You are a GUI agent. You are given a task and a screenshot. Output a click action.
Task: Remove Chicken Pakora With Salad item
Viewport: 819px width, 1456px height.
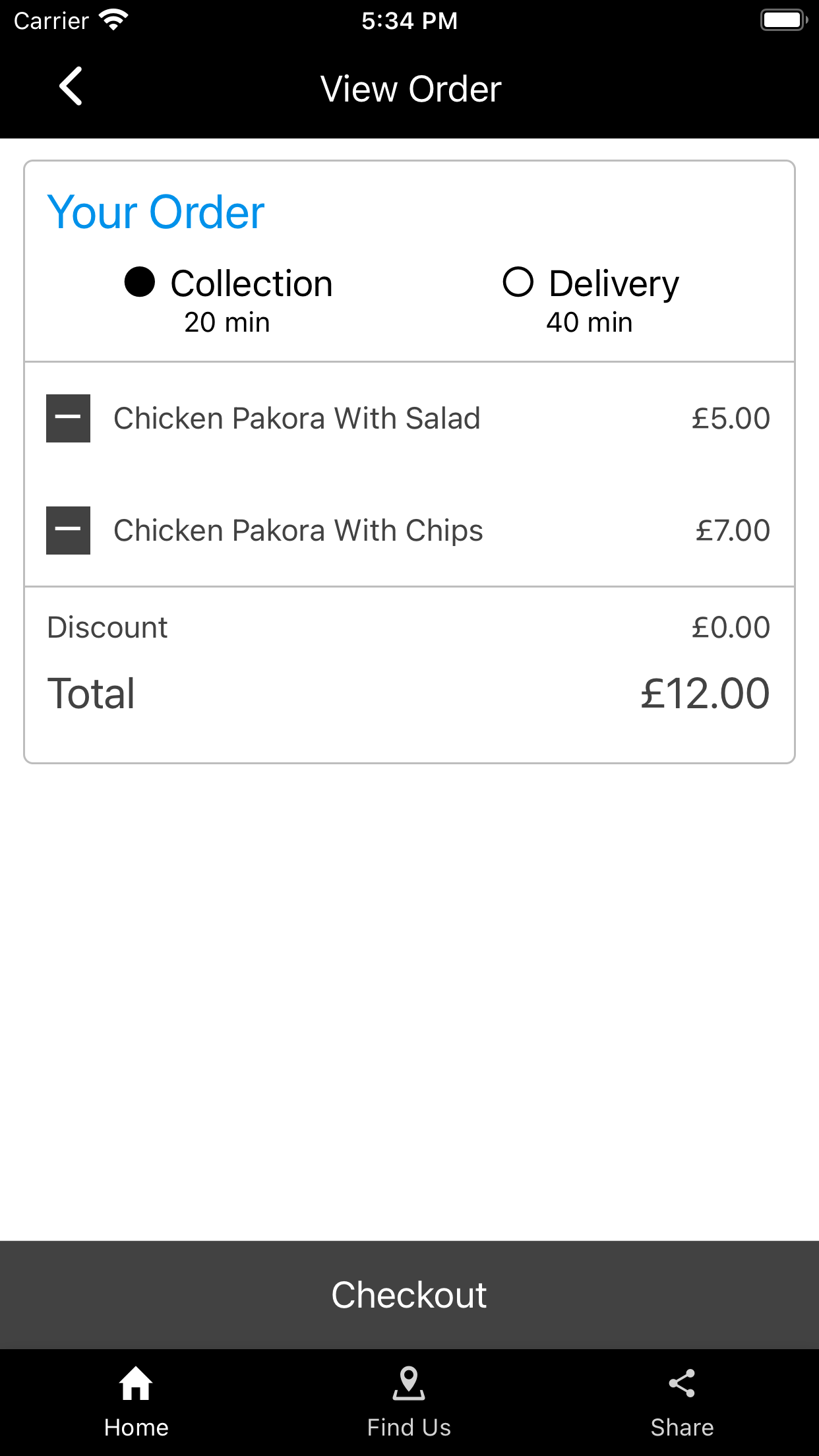pos(68,418)
